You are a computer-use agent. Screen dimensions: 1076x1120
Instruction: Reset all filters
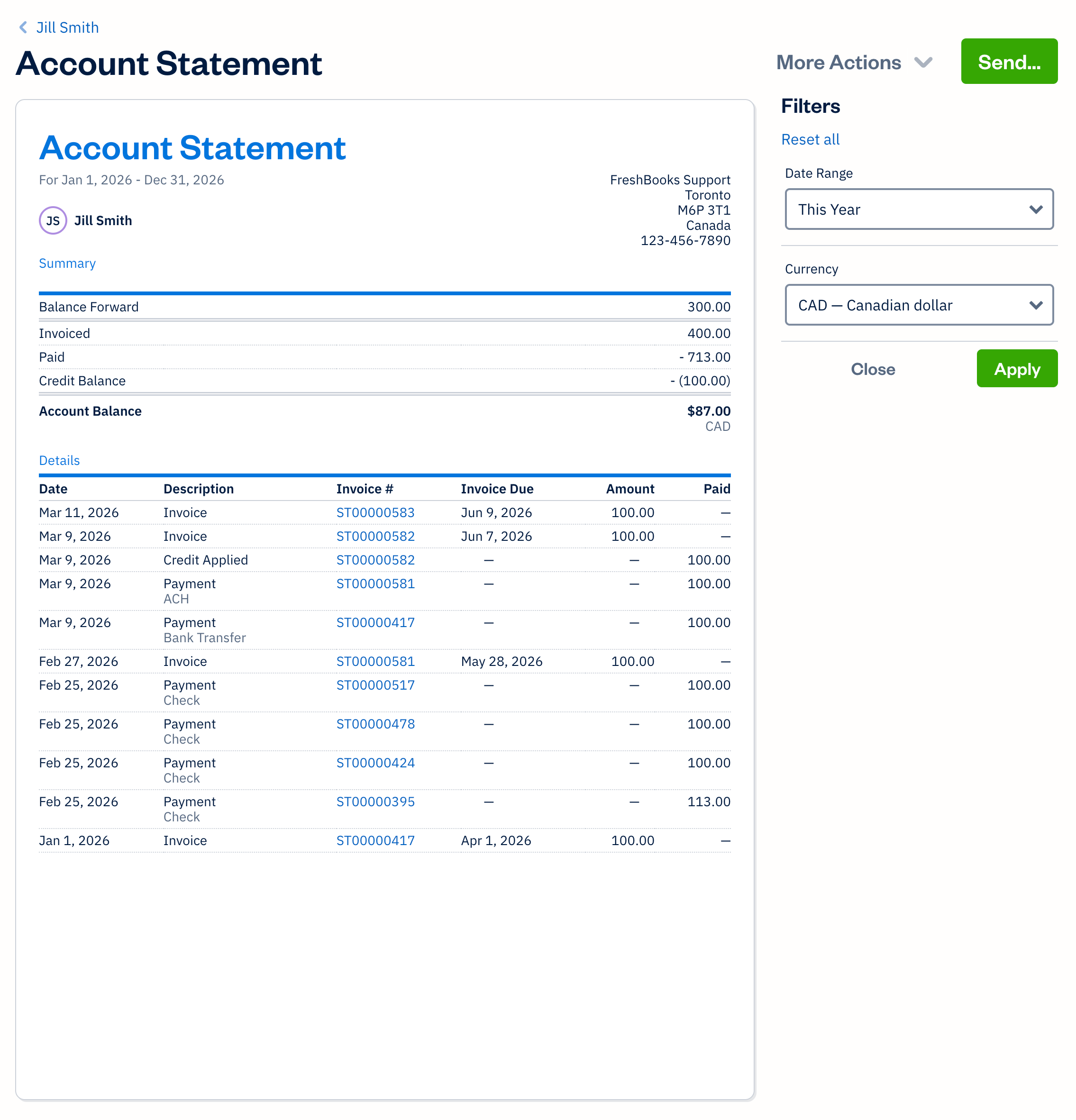(810, 139)
